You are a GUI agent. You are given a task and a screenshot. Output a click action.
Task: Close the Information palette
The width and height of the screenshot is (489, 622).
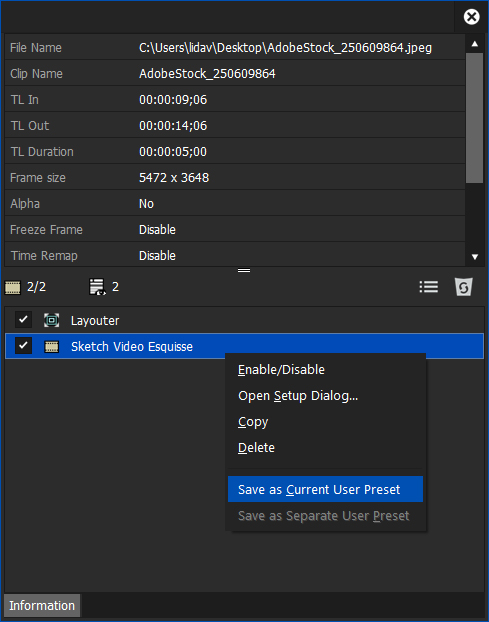(472, 17)
